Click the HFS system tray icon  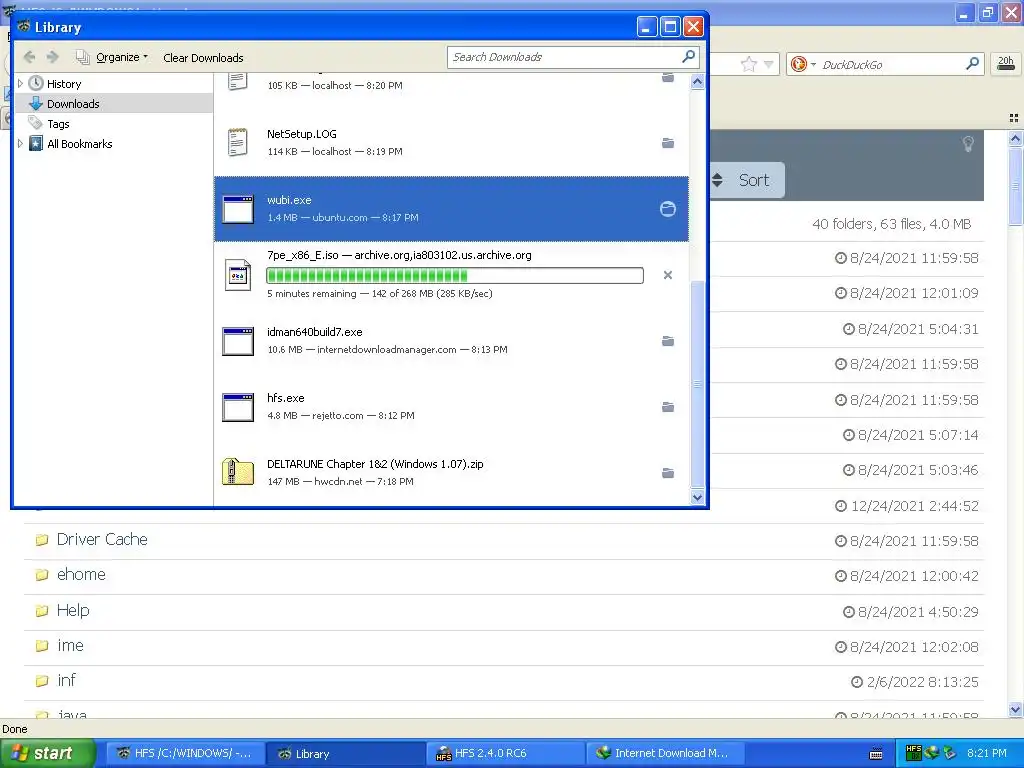(914, 753)
